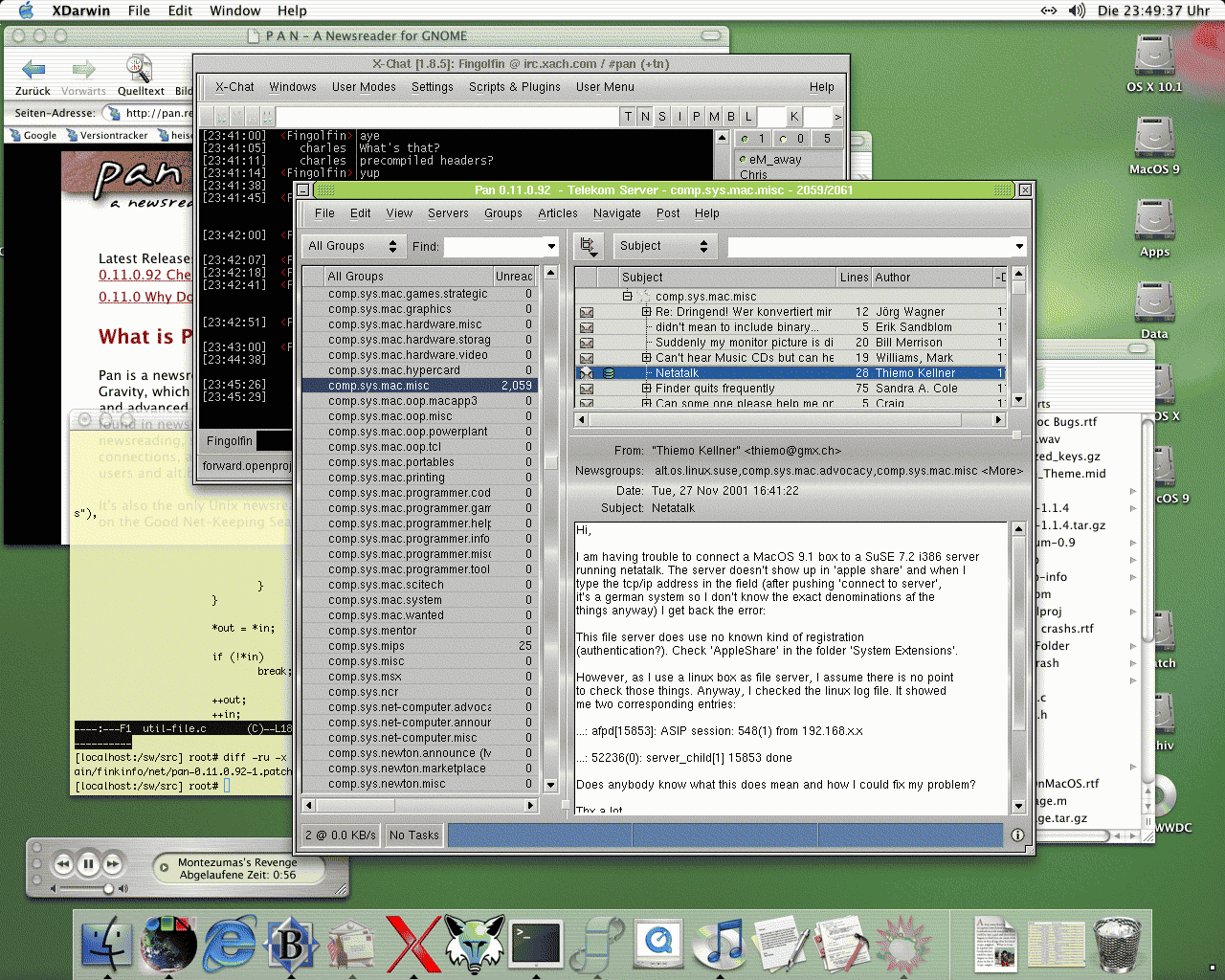Launch QuickTime Player from the dock

[658, 944]
